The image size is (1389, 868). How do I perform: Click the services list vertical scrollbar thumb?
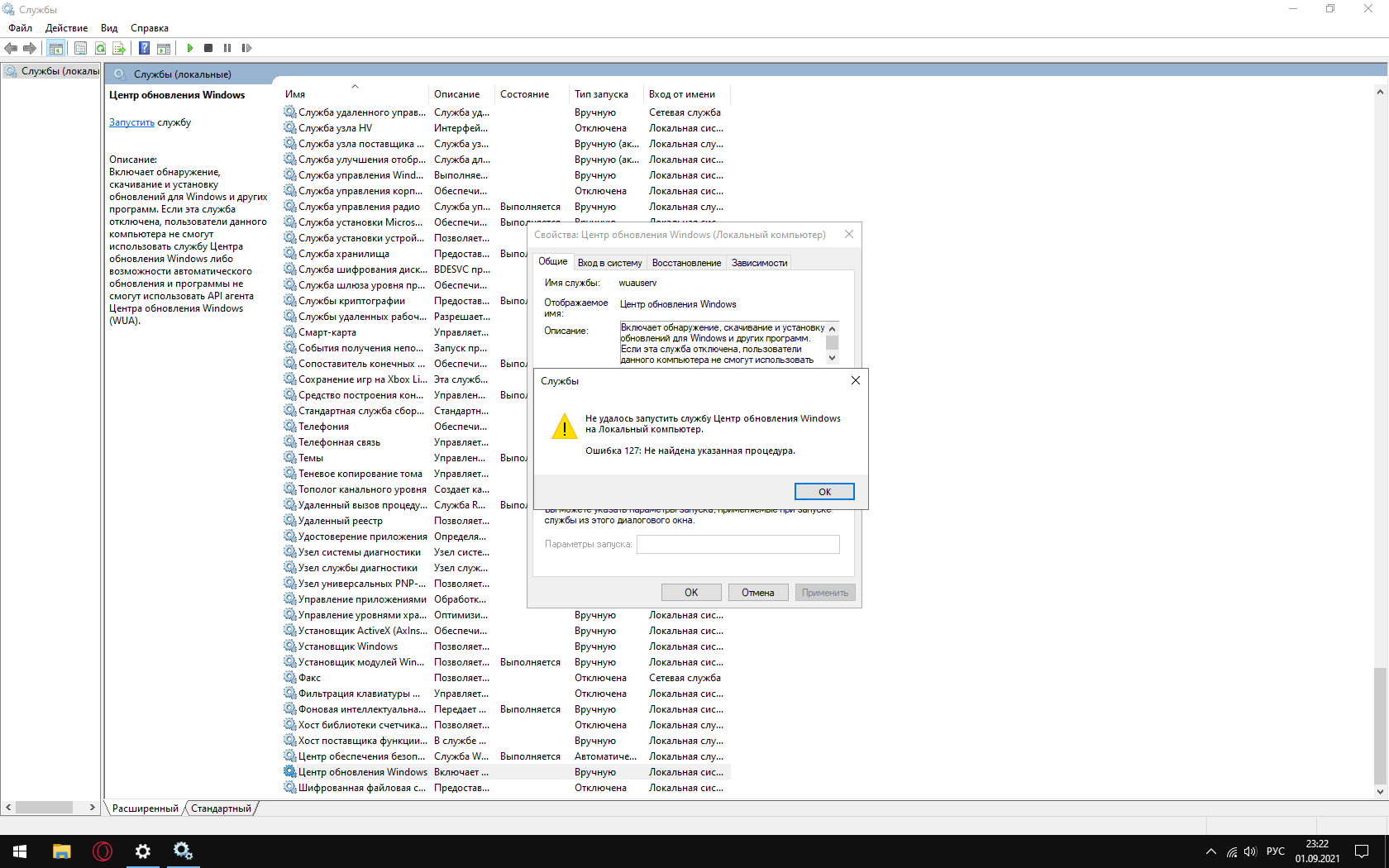[x=1380, y=725]
